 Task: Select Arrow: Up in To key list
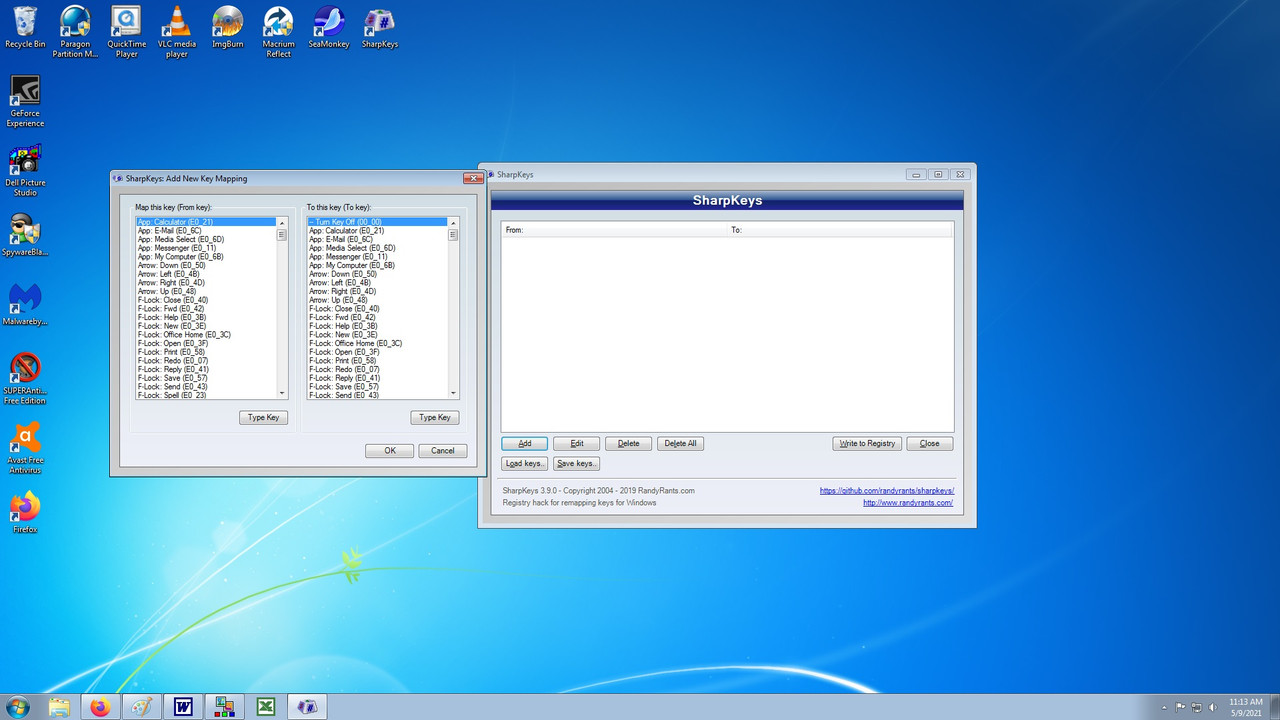[377, 300]
